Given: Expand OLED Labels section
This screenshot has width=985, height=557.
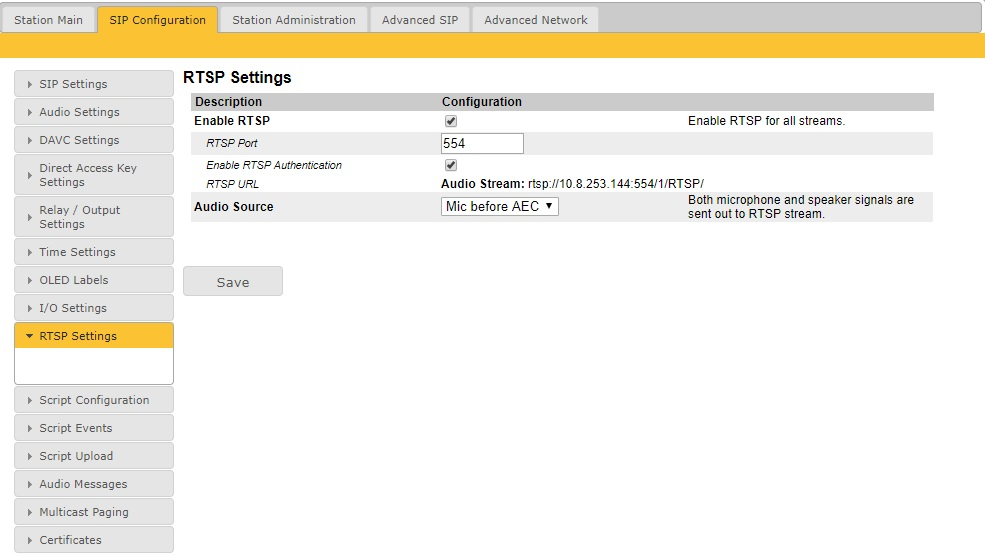Looking at the screenshot, I should [x=94, y=280].
